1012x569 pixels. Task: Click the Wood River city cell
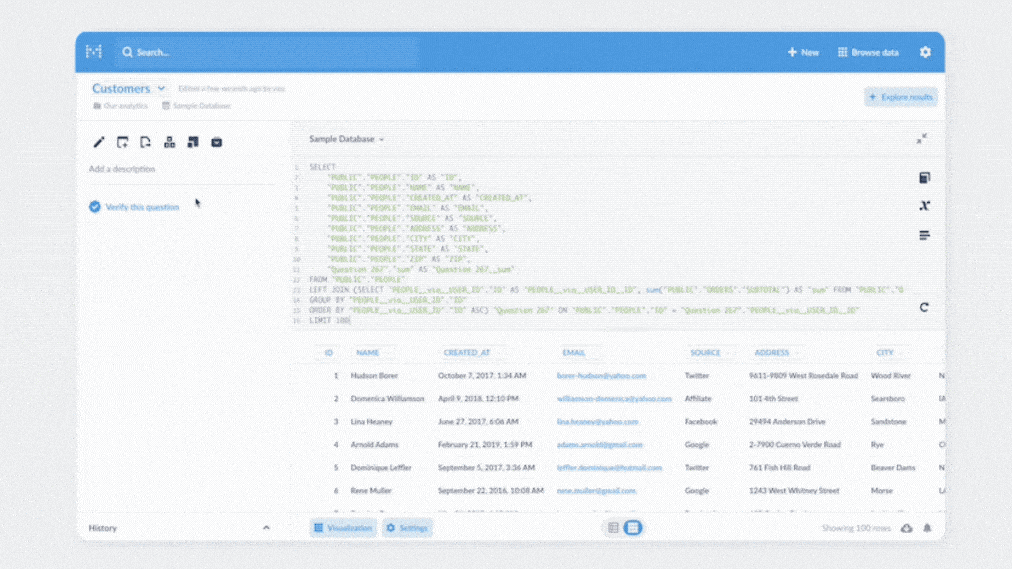click(x=891, y=375)
